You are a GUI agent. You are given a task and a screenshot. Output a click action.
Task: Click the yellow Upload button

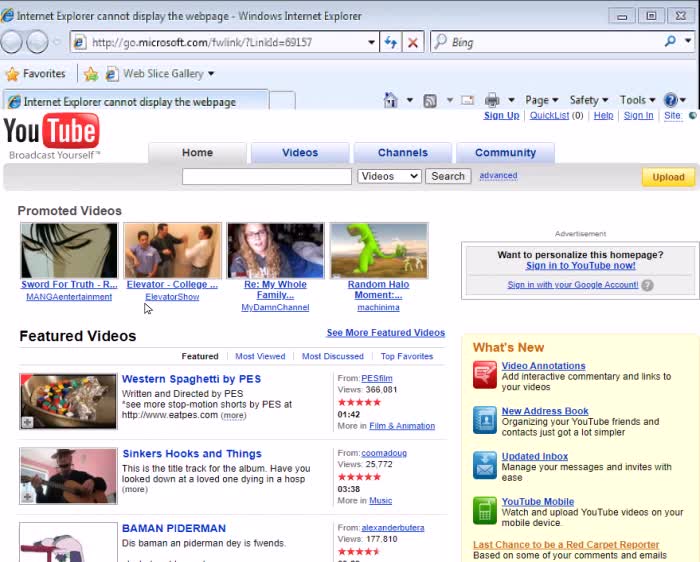pos(668,177)
